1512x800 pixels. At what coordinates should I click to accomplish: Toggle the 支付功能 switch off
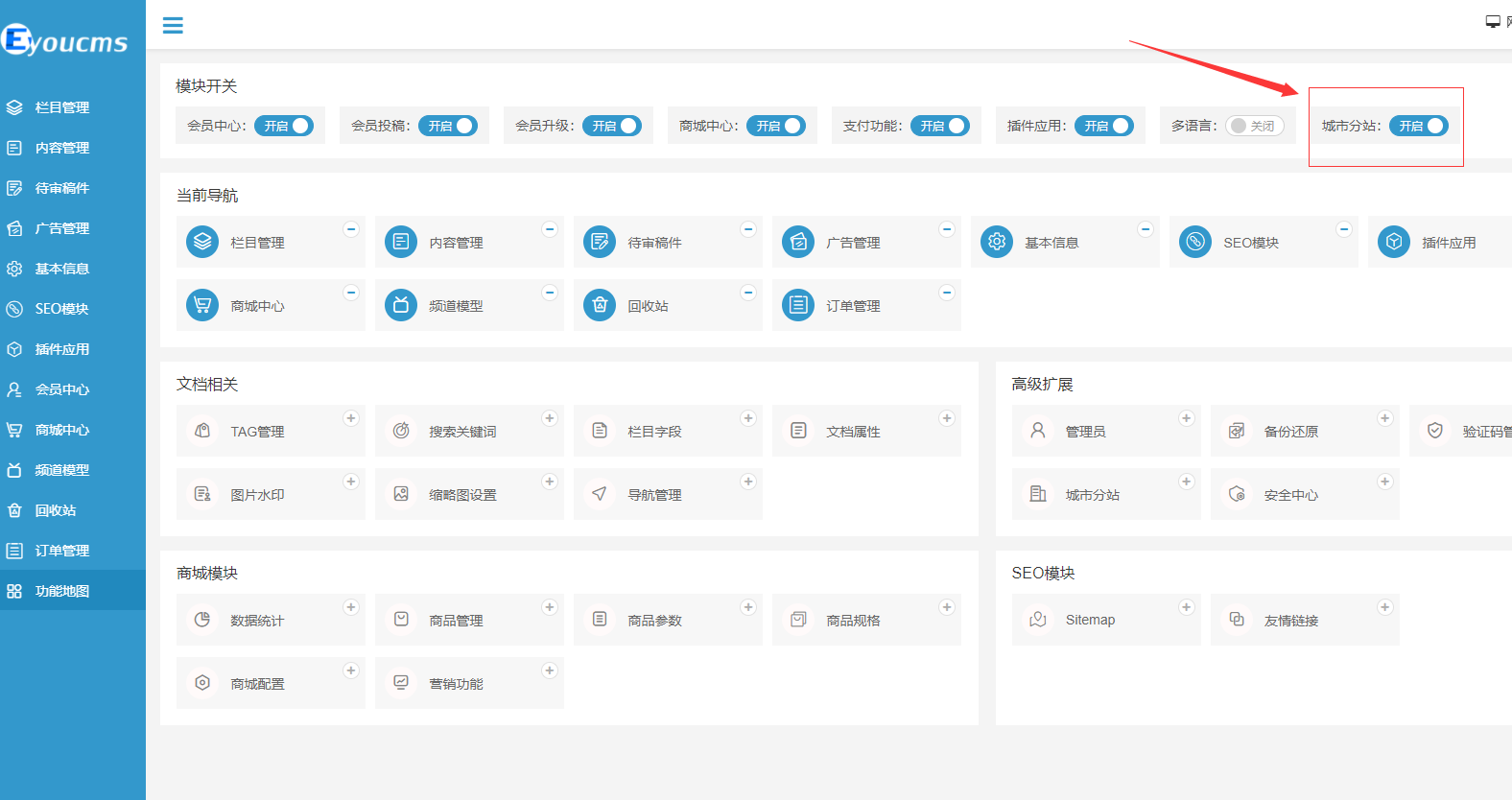(x=940, y=126)
